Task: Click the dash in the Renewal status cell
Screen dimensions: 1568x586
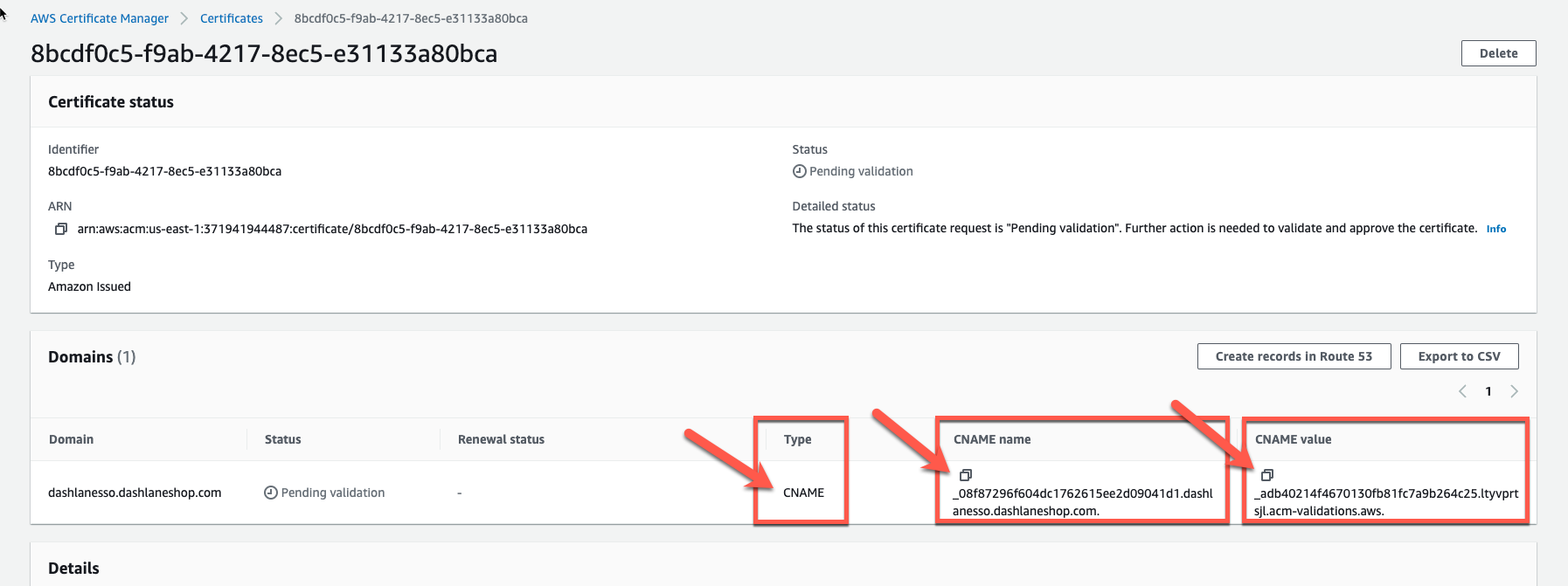Action: pos(460,493)
